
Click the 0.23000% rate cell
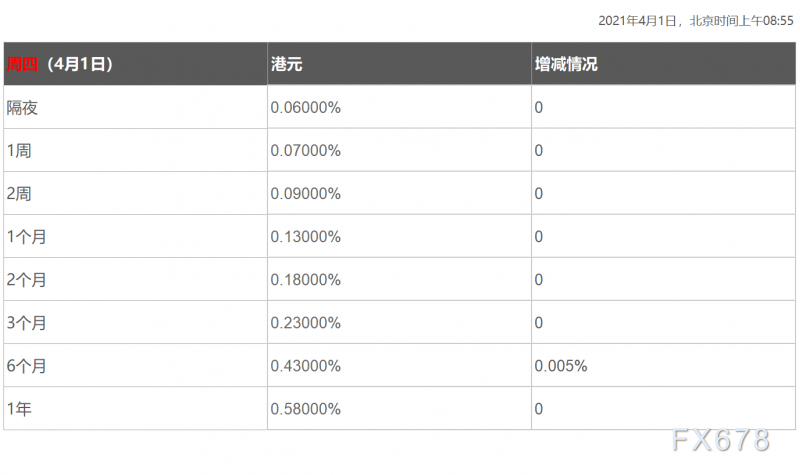(x=305, y=323)
